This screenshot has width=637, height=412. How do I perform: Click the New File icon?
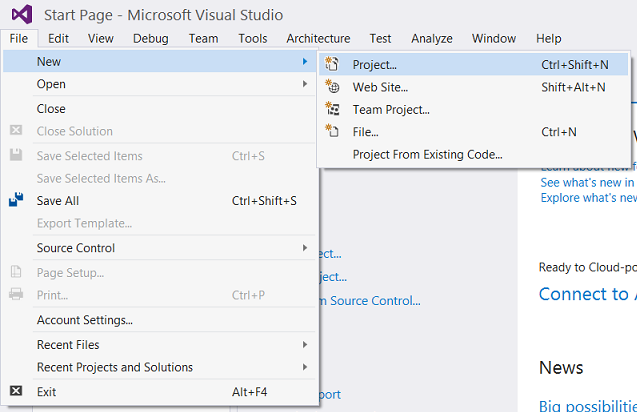coord(333,131)
